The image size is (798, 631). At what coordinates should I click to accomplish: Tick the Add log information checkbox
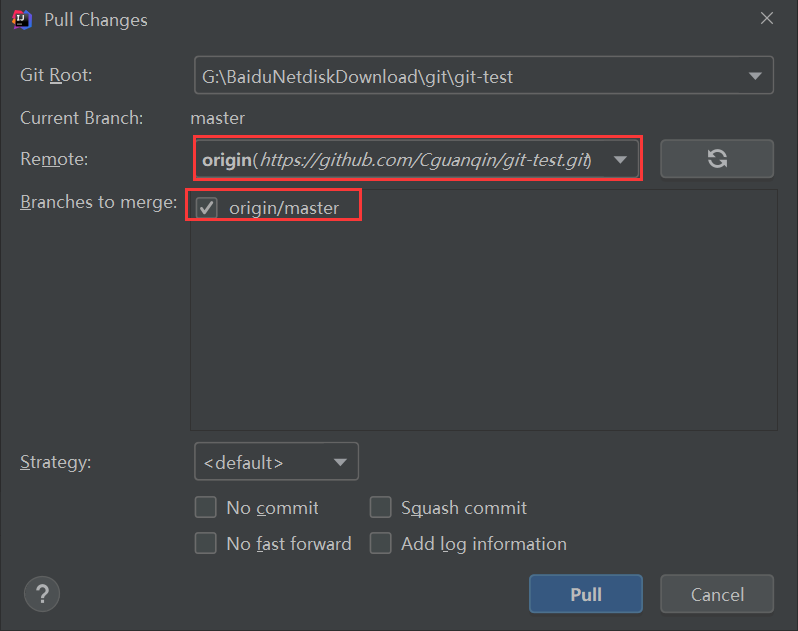pyautogui.click(x=380, y=544)
